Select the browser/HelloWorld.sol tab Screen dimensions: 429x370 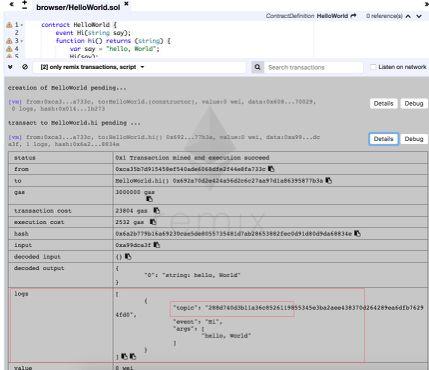(78, 7)
